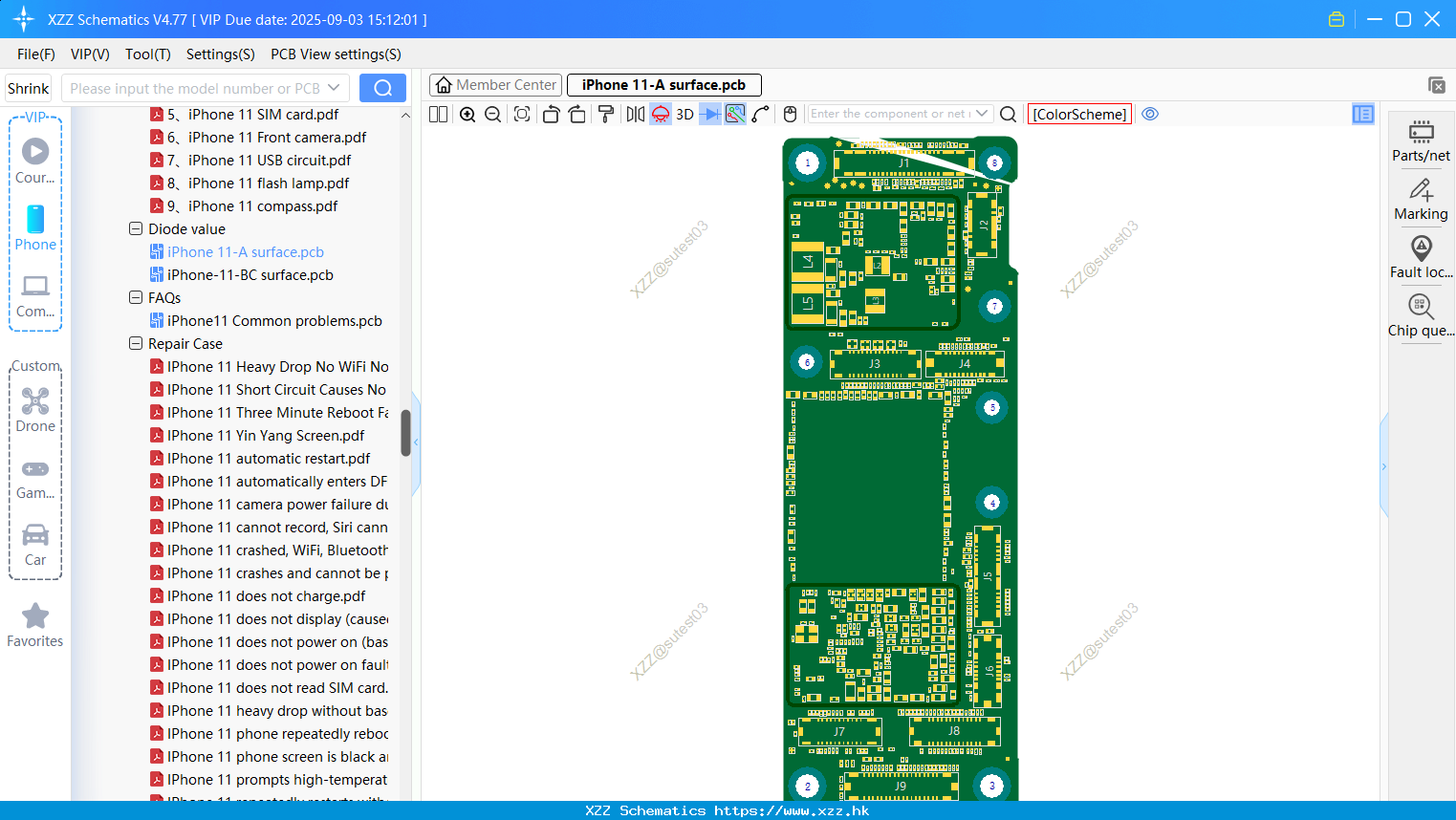Open the Parts/net panel
Image resolution: width=1456 pixels, height=820 pixels.
(1421, 140)
